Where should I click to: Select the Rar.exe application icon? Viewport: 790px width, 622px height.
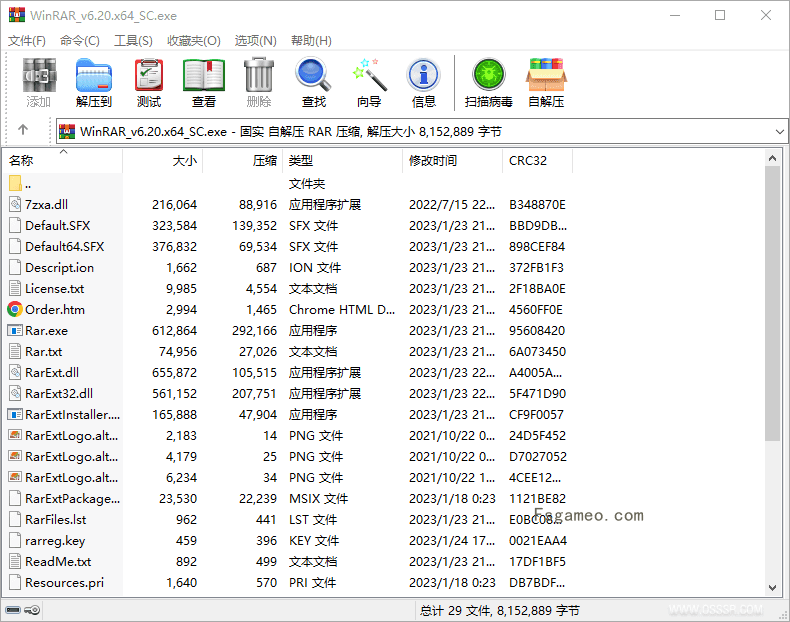15,330
